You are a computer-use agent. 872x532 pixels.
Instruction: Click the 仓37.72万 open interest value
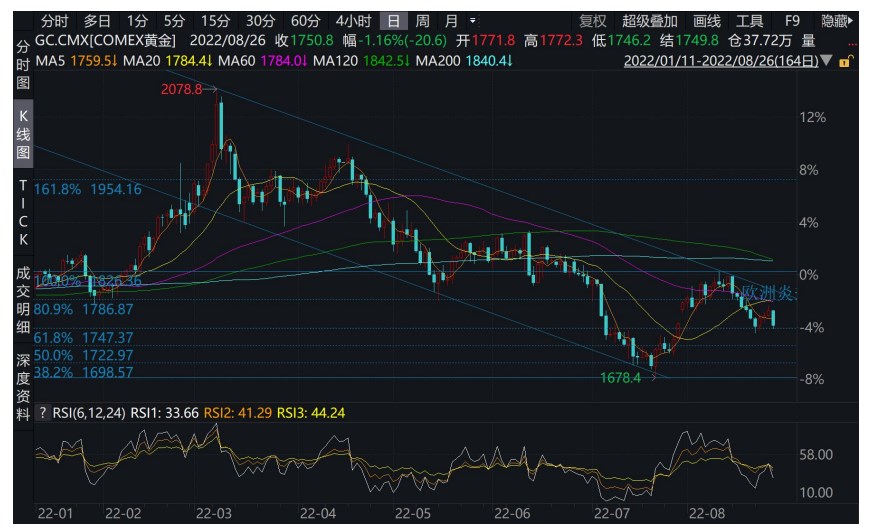(x=760, y=41)
